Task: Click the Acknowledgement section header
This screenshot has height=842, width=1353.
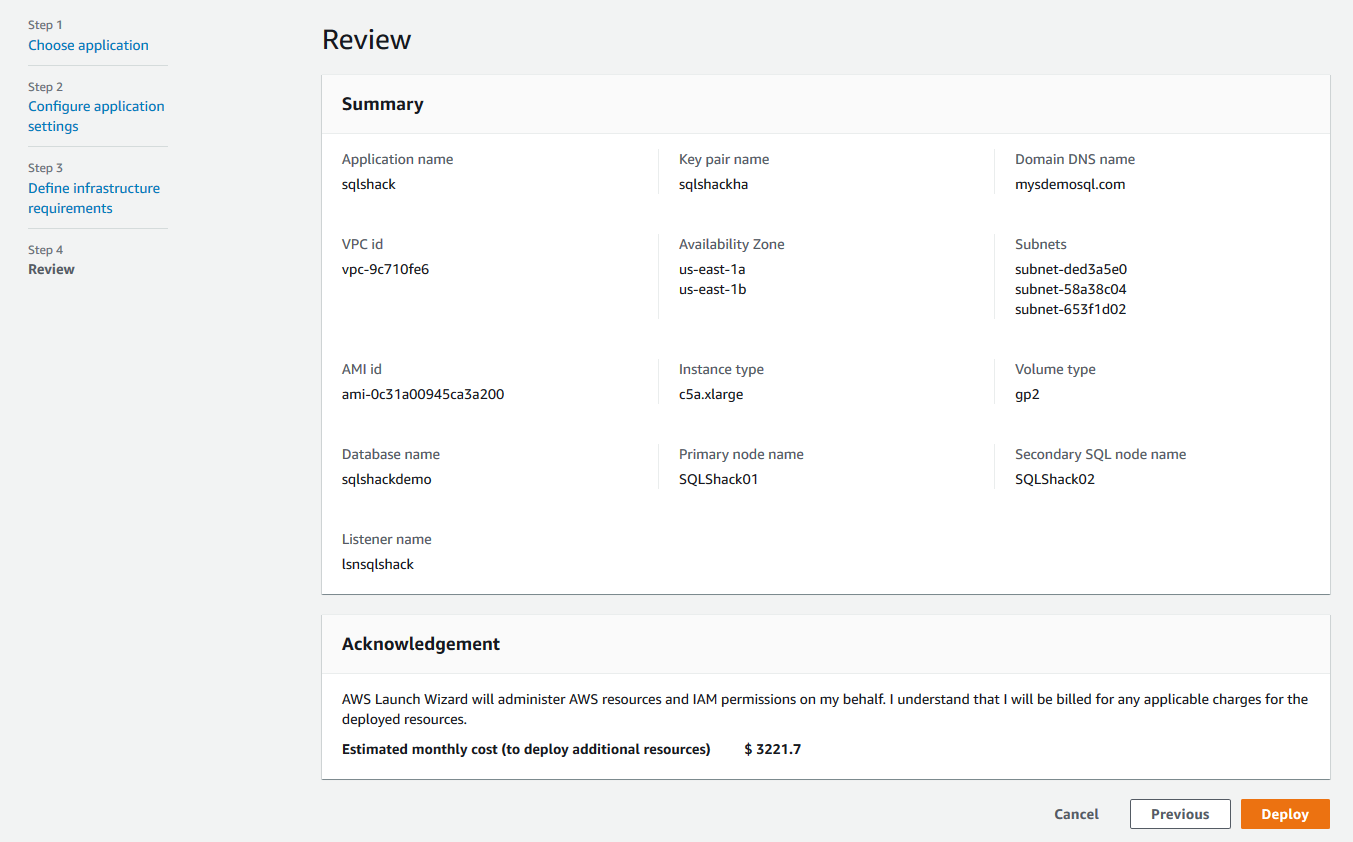Action: [420, 644]
